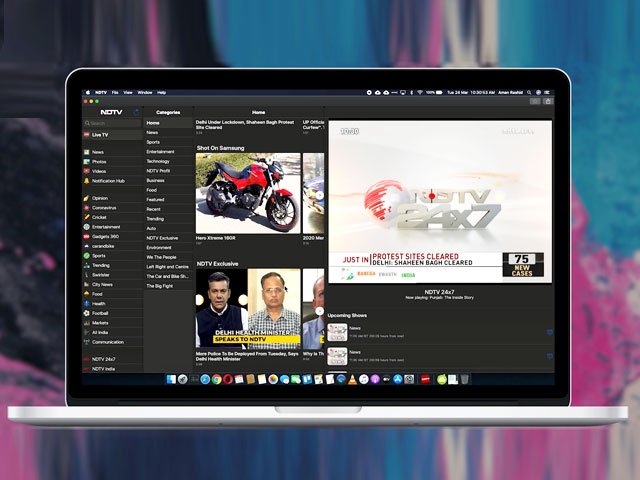Viewport: 640px width, 480px height.
Task: Open the Trash in the dock
Action: click(x=464, y=380)
